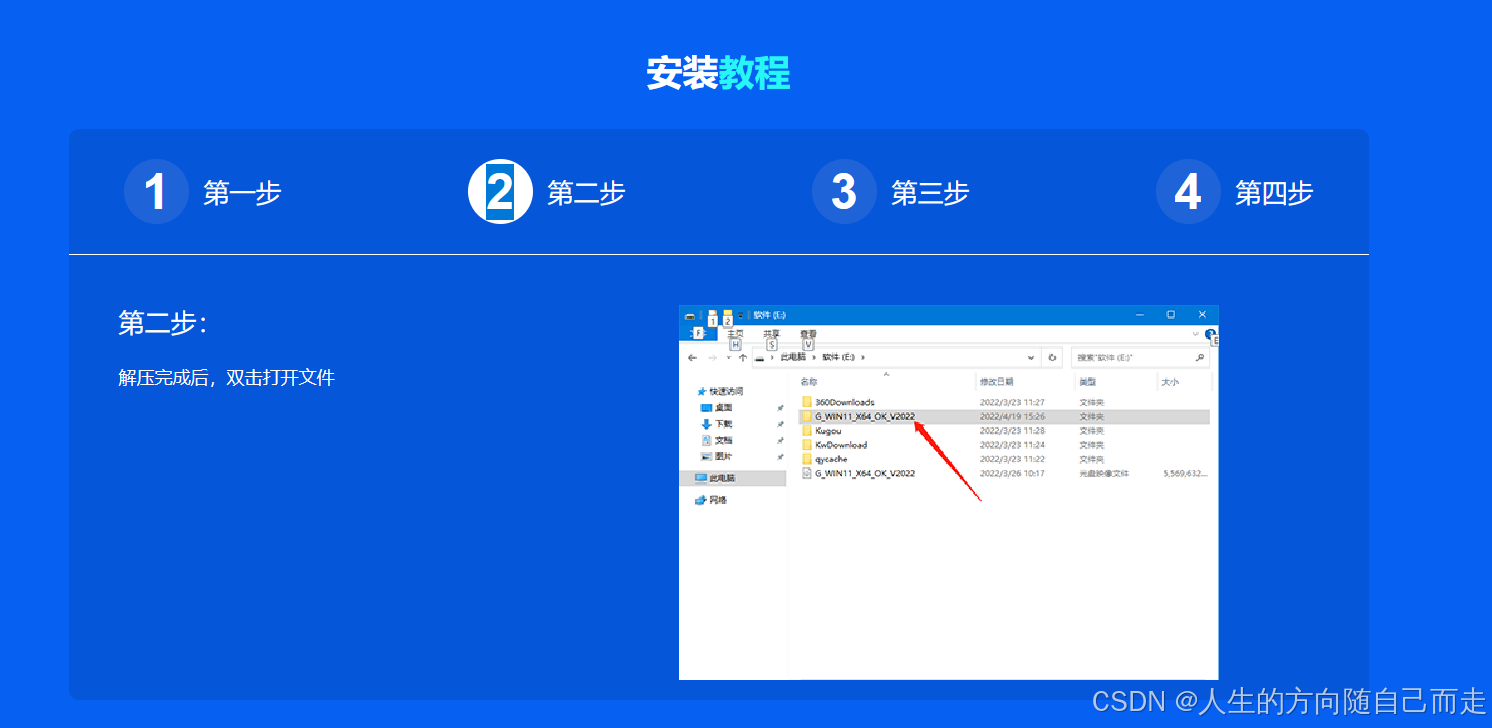Click the drive icon in Explorer title bar
Image resolution: width=1492 pixels, height=728 pixels.
pyautogui.click(x=689, y=315)
